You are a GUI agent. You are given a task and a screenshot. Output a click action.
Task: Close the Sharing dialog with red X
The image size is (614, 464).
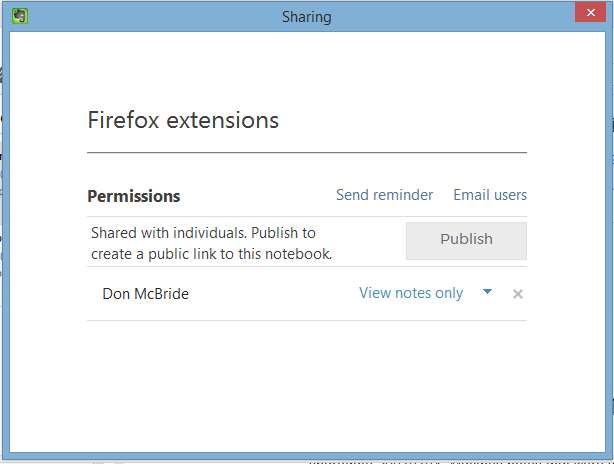[591, 12]
